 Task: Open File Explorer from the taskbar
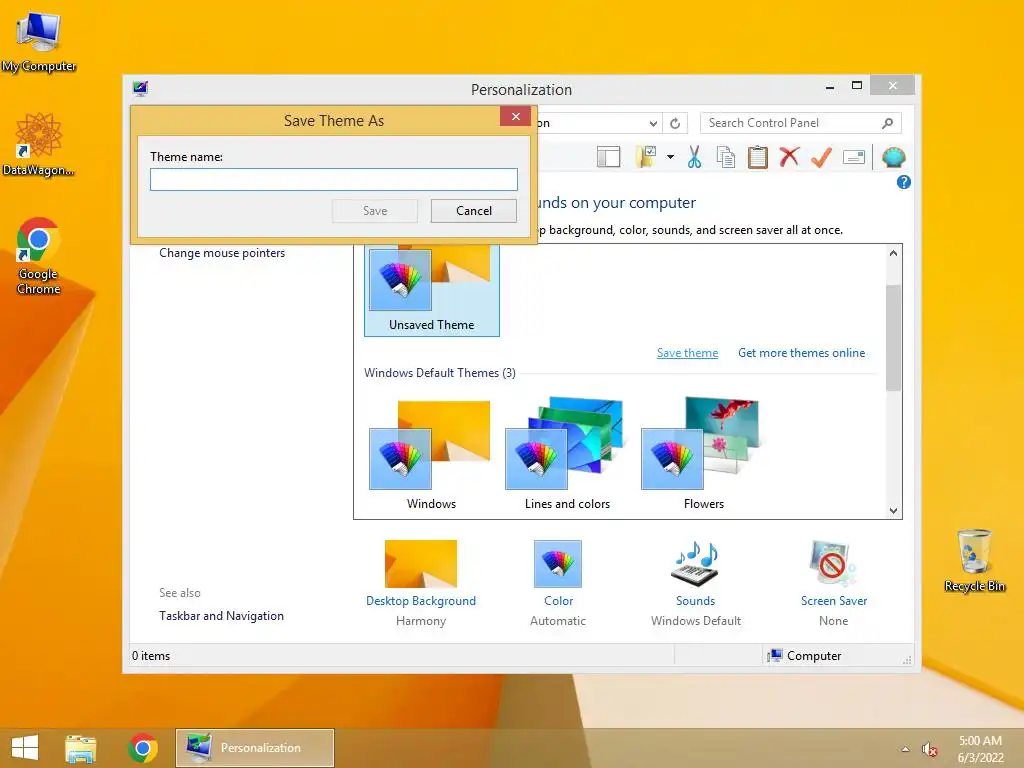[x=80, y=748]
